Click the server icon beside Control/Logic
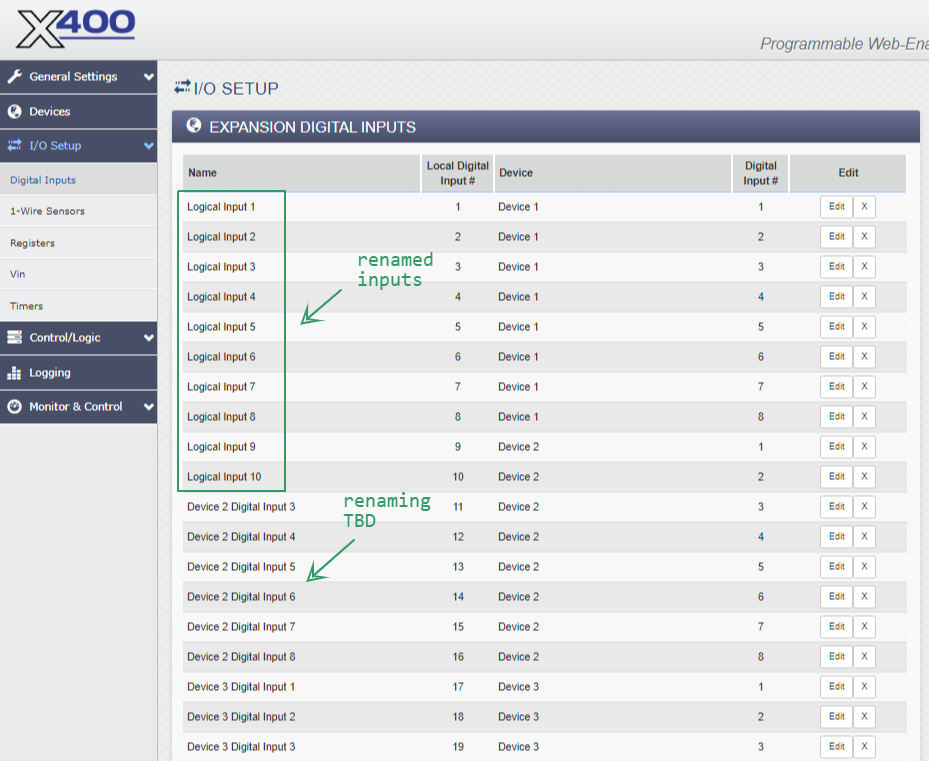The image size is (929, 761). click(15, 338)
